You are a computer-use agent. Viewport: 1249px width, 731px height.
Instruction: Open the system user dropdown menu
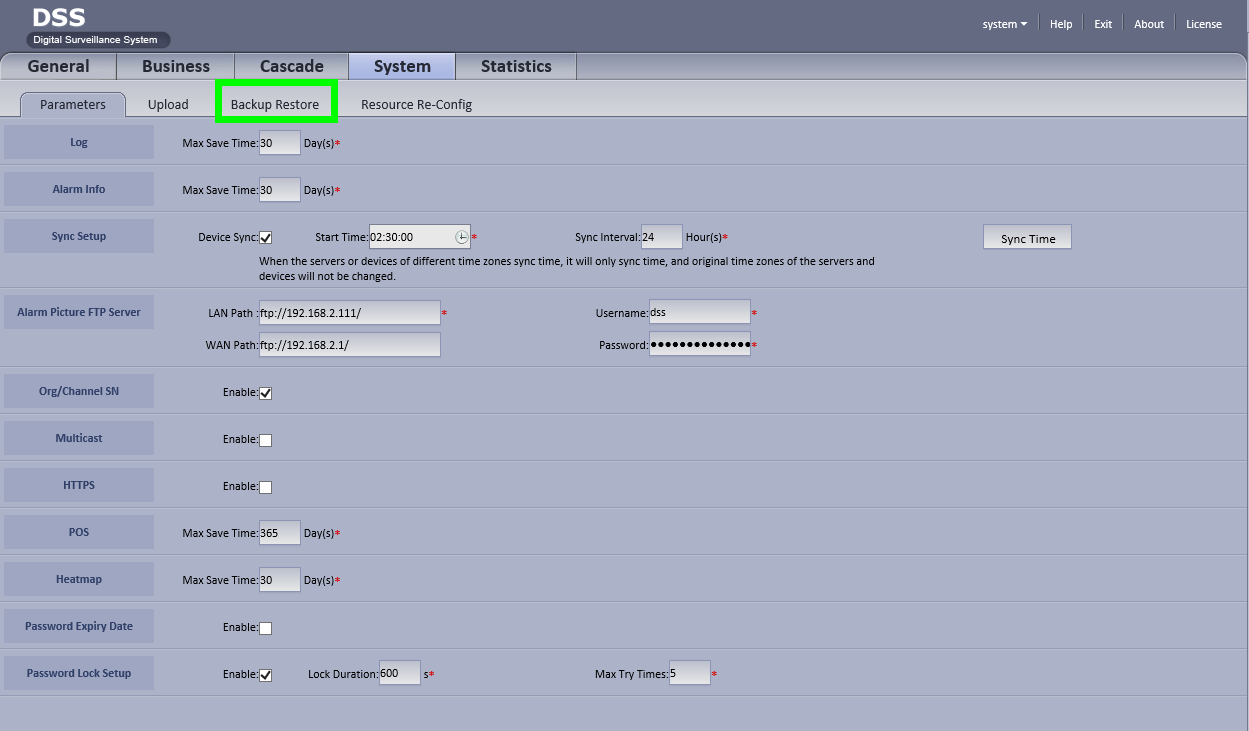(x=1004, y=24)
